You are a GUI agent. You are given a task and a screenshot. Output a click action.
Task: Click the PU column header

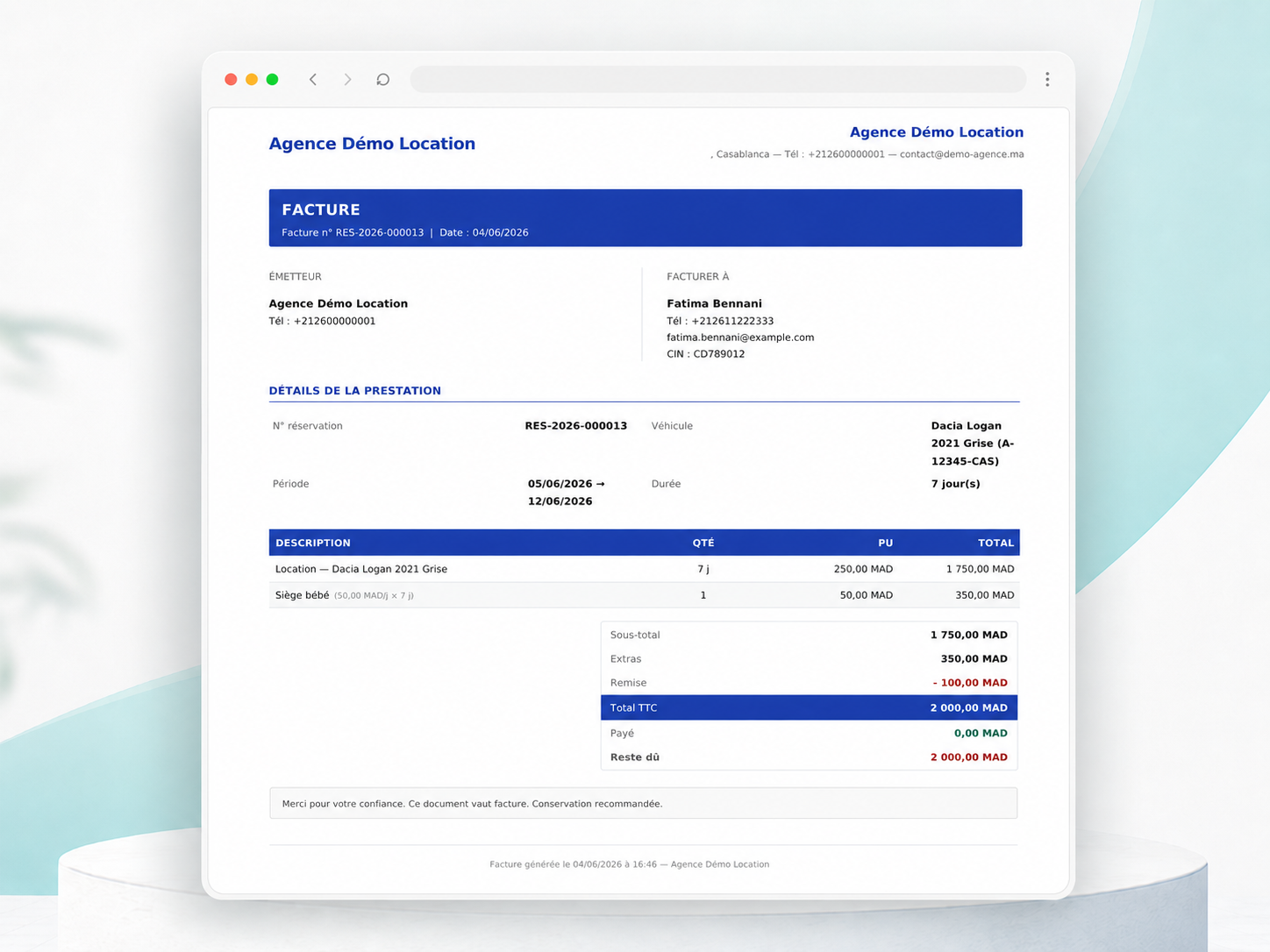click(886, 543)
